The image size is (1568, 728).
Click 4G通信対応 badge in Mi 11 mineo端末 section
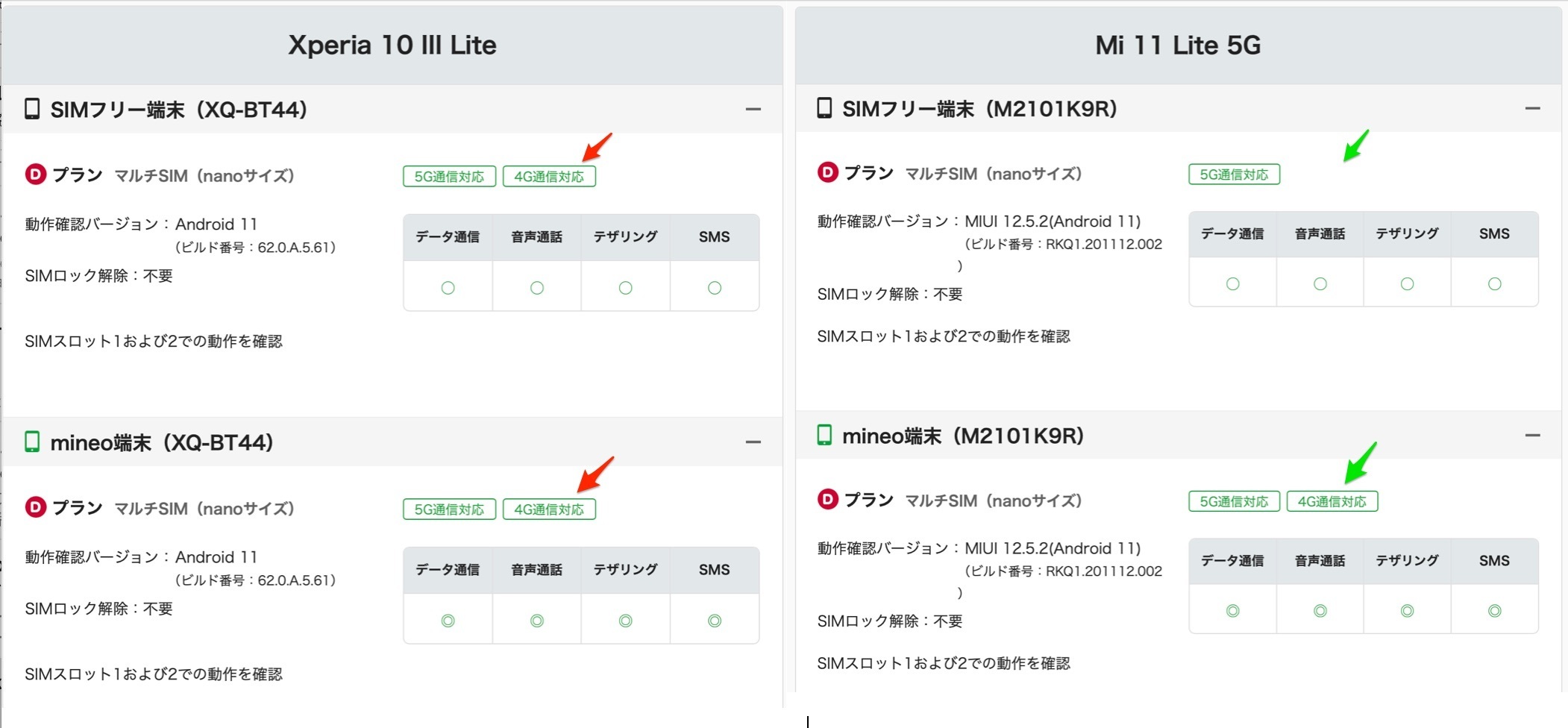click(1332, 501)
